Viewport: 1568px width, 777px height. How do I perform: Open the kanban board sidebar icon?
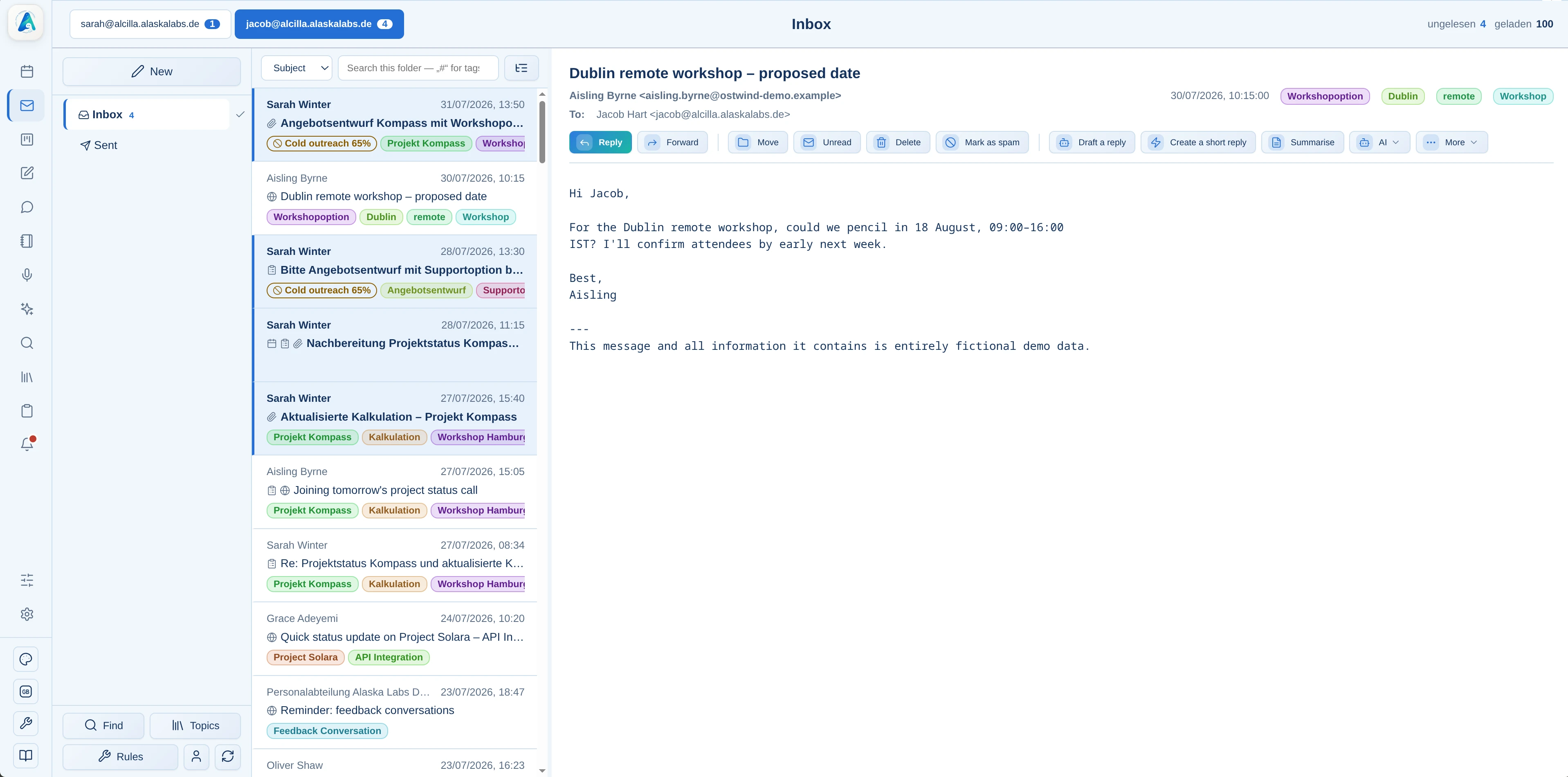[x=27, y=140]
